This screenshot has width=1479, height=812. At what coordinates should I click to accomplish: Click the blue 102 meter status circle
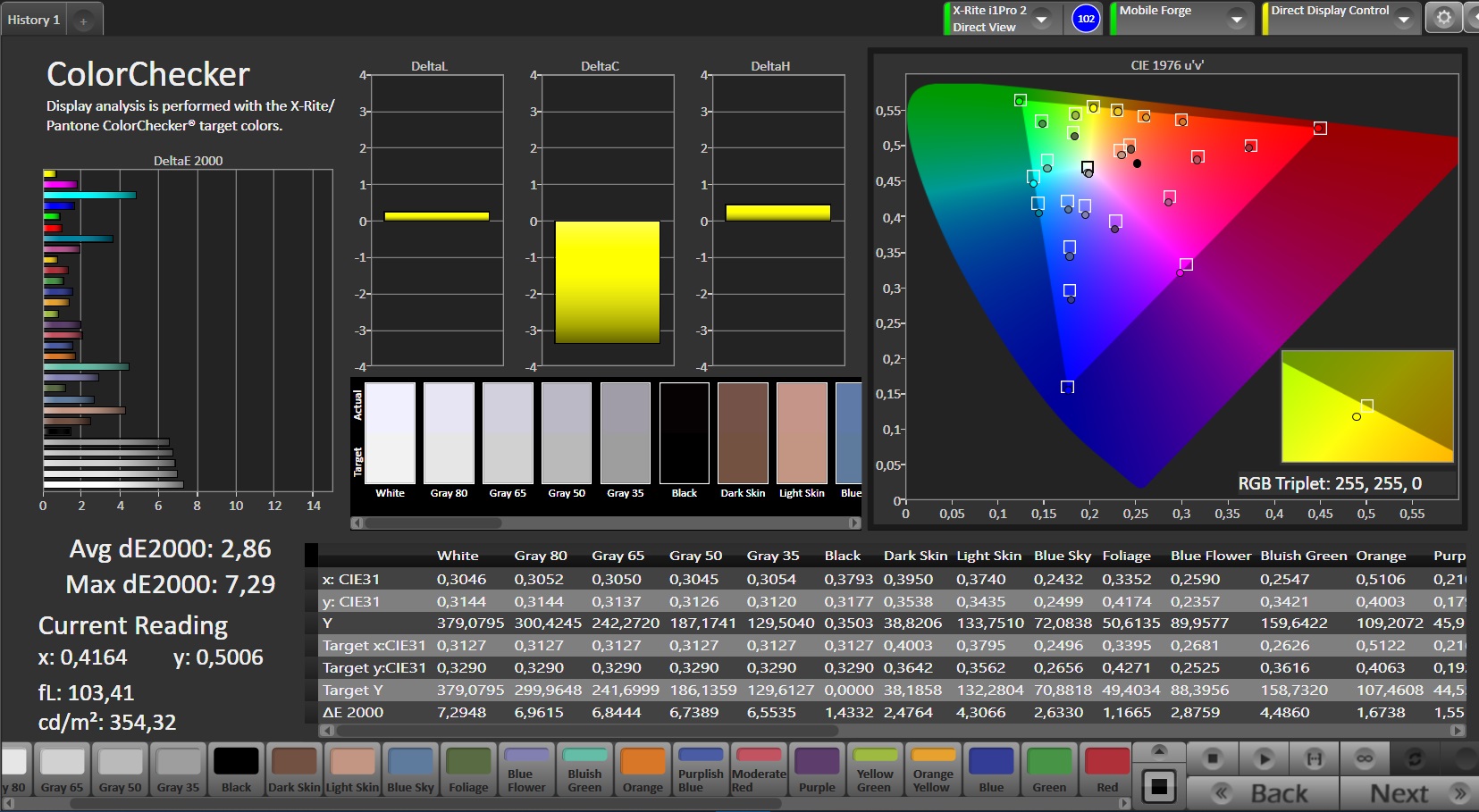point(1086,19)
